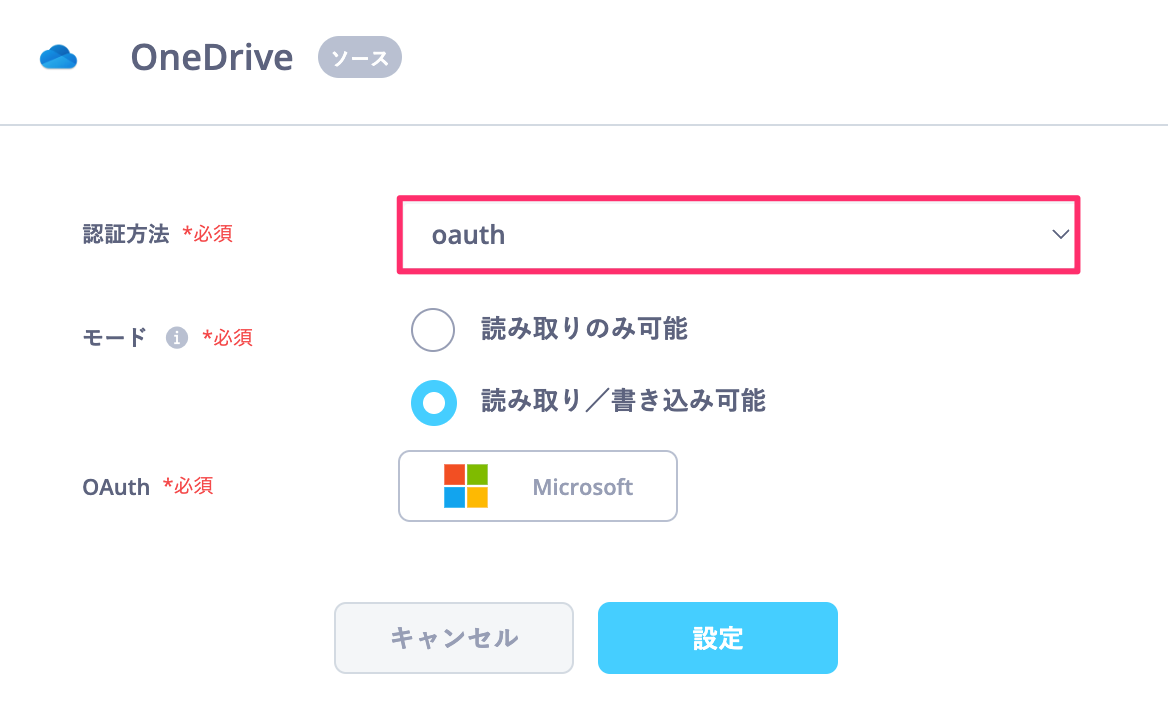Click the OneDrive cloud icon in the header
Screen dimensions: 1168x714
pyautogui.click(x=58, y=57)
